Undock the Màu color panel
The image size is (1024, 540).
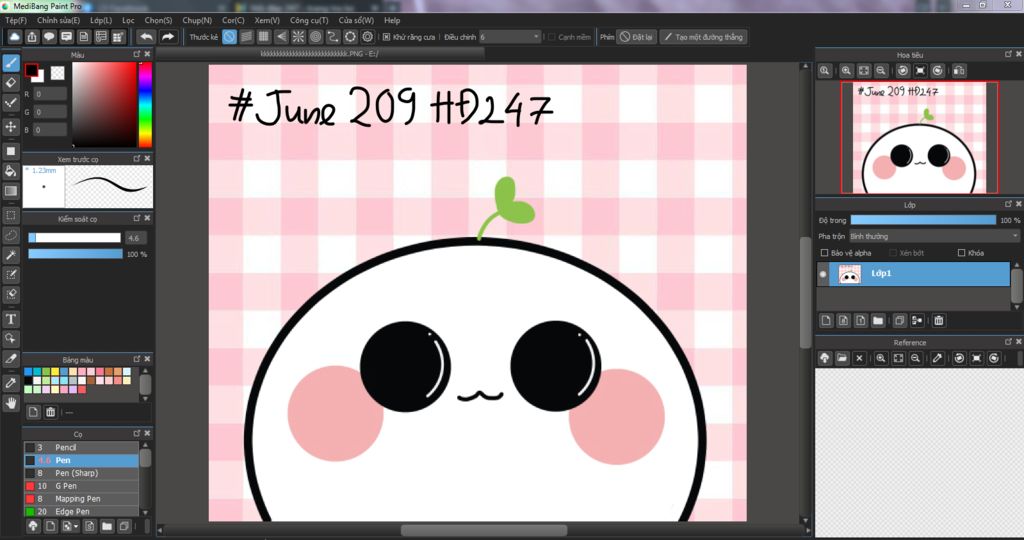[137, 54]
